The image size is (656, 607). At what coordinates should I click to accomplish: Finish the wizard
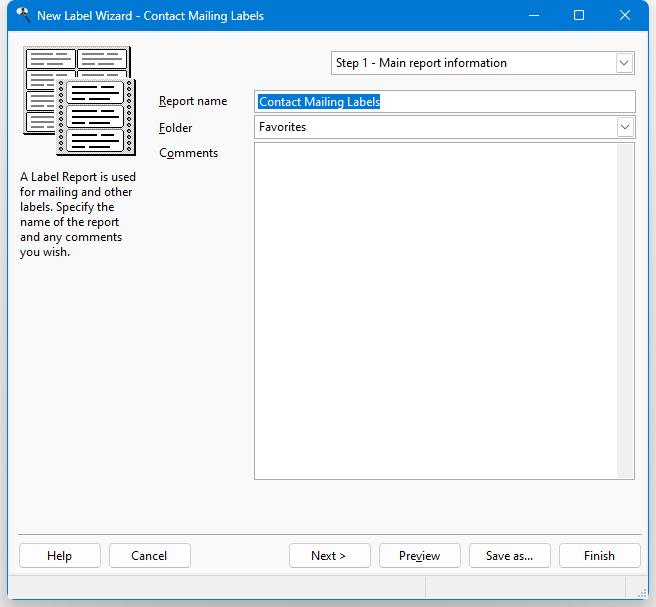pyautogui.click(x=599, y=556)
